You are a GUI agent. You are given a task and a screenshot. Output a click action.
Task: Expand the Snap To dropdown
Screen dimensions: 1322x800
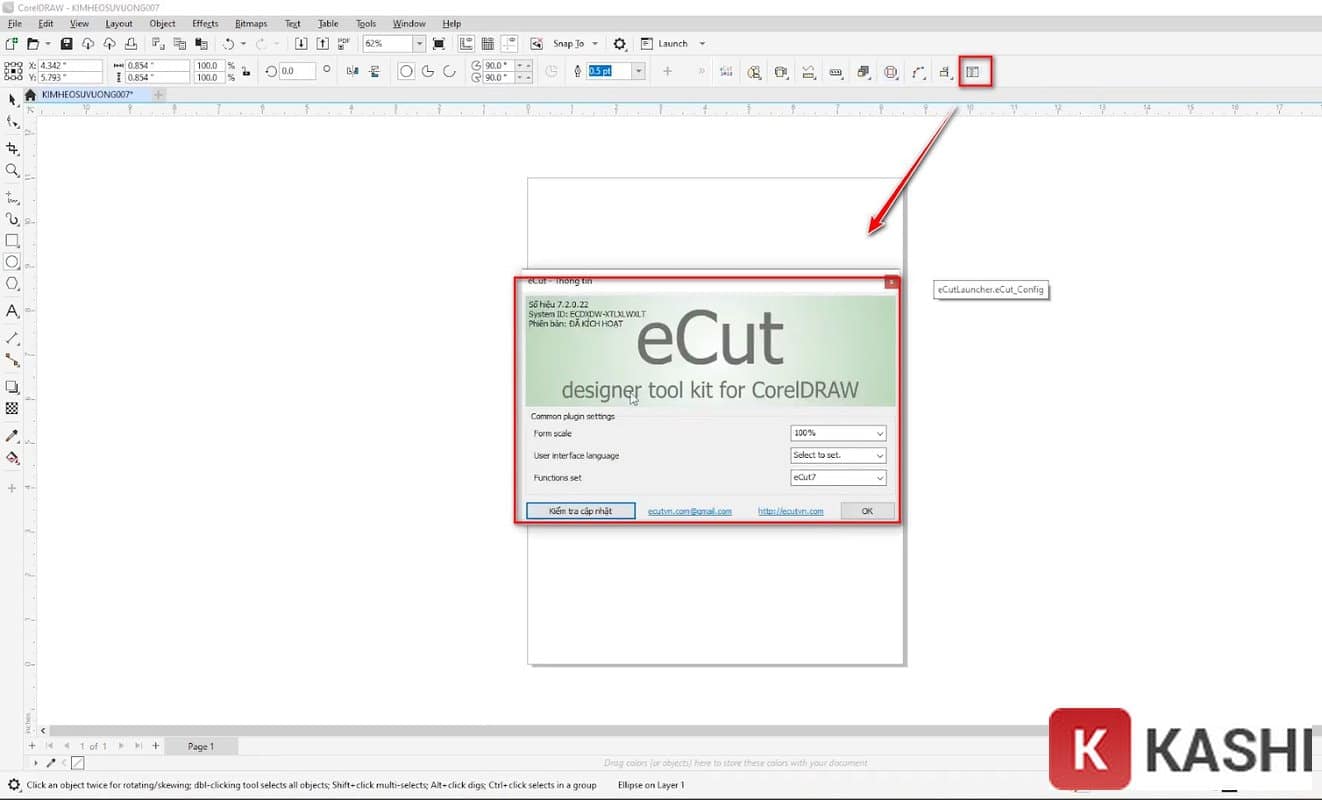pos(595,44)
